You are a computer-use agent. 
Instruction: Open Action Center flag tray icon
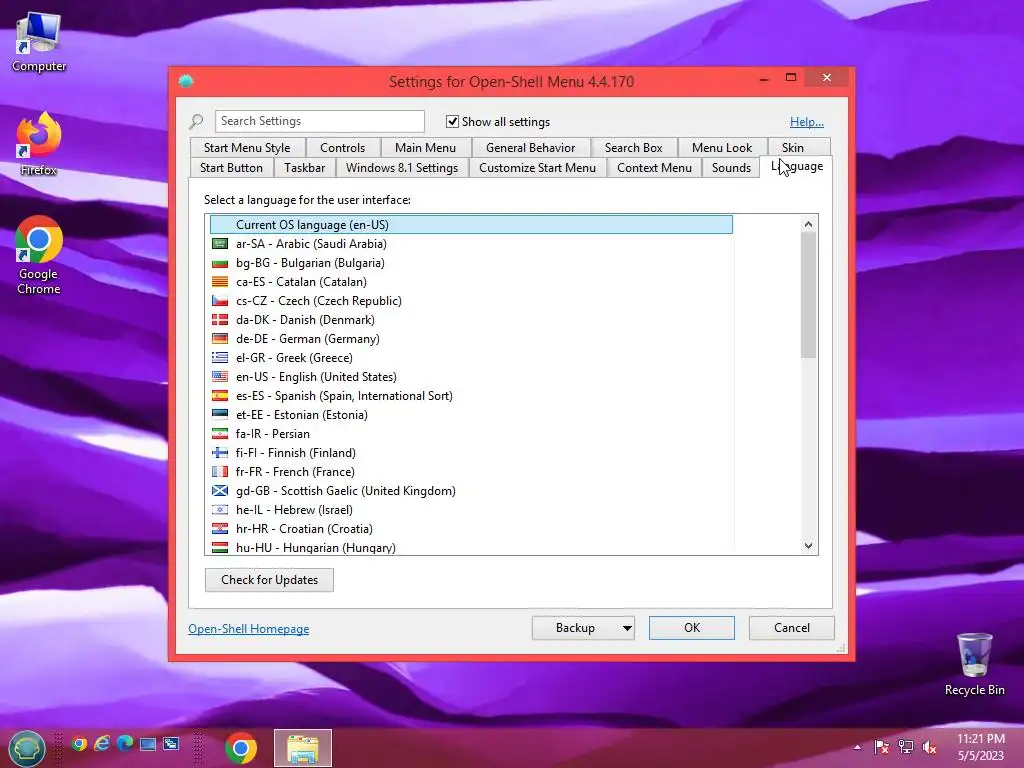coord(881,747)
